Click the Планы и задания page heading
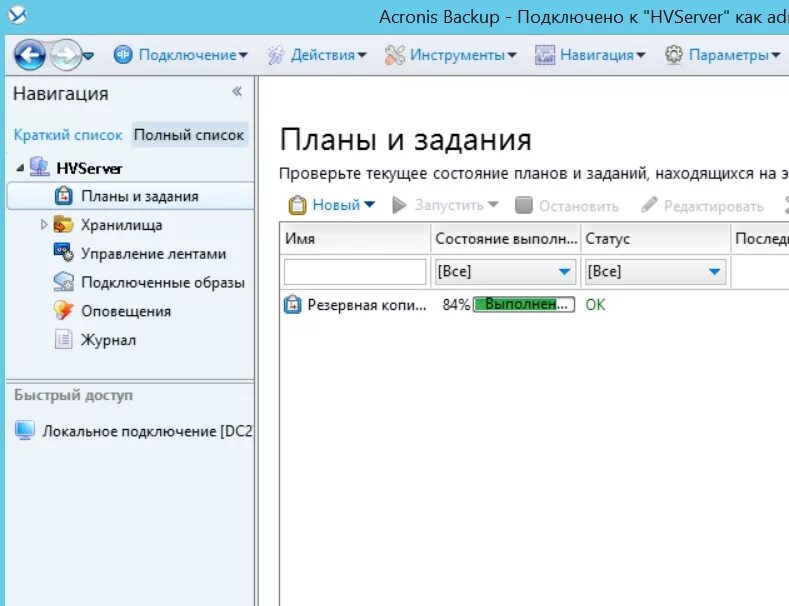The height and width of the screenshot is (606, 789). tap(406, 139)
